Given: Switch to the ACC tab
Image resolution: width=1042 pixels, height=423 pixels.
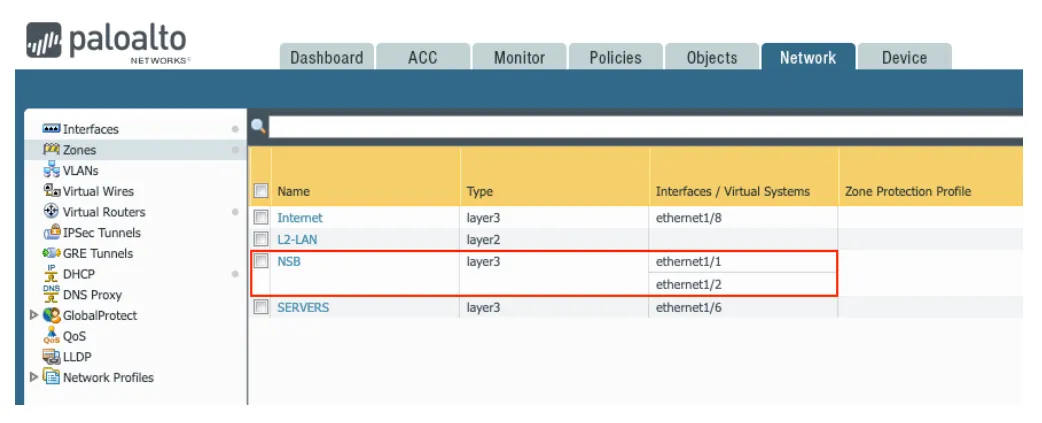Looking at the screenshot, I should pos(423,57).
